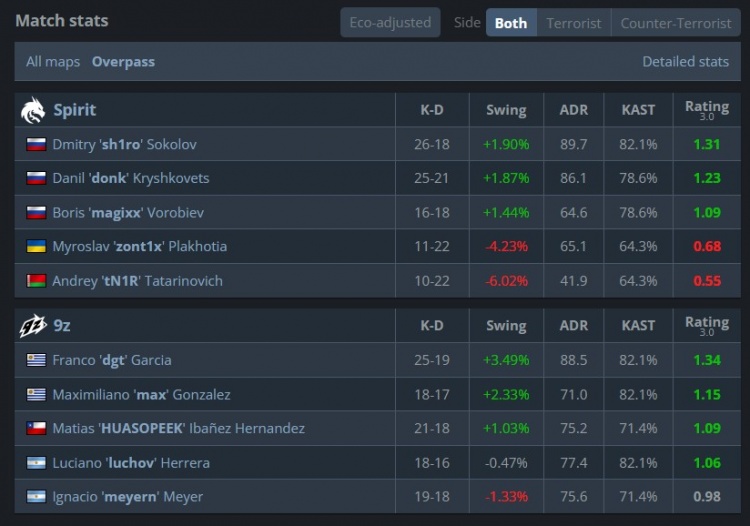750x526 pixels.
Task: Click HUASOPEEK's 21-18 K-D value
Action: click(x=432, y=428)
